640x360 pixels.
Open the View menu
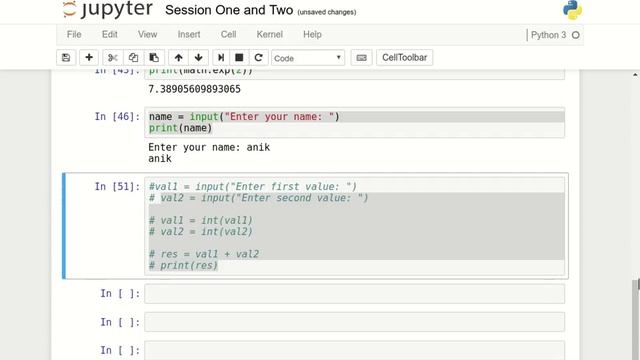click(x=147, y=34)
